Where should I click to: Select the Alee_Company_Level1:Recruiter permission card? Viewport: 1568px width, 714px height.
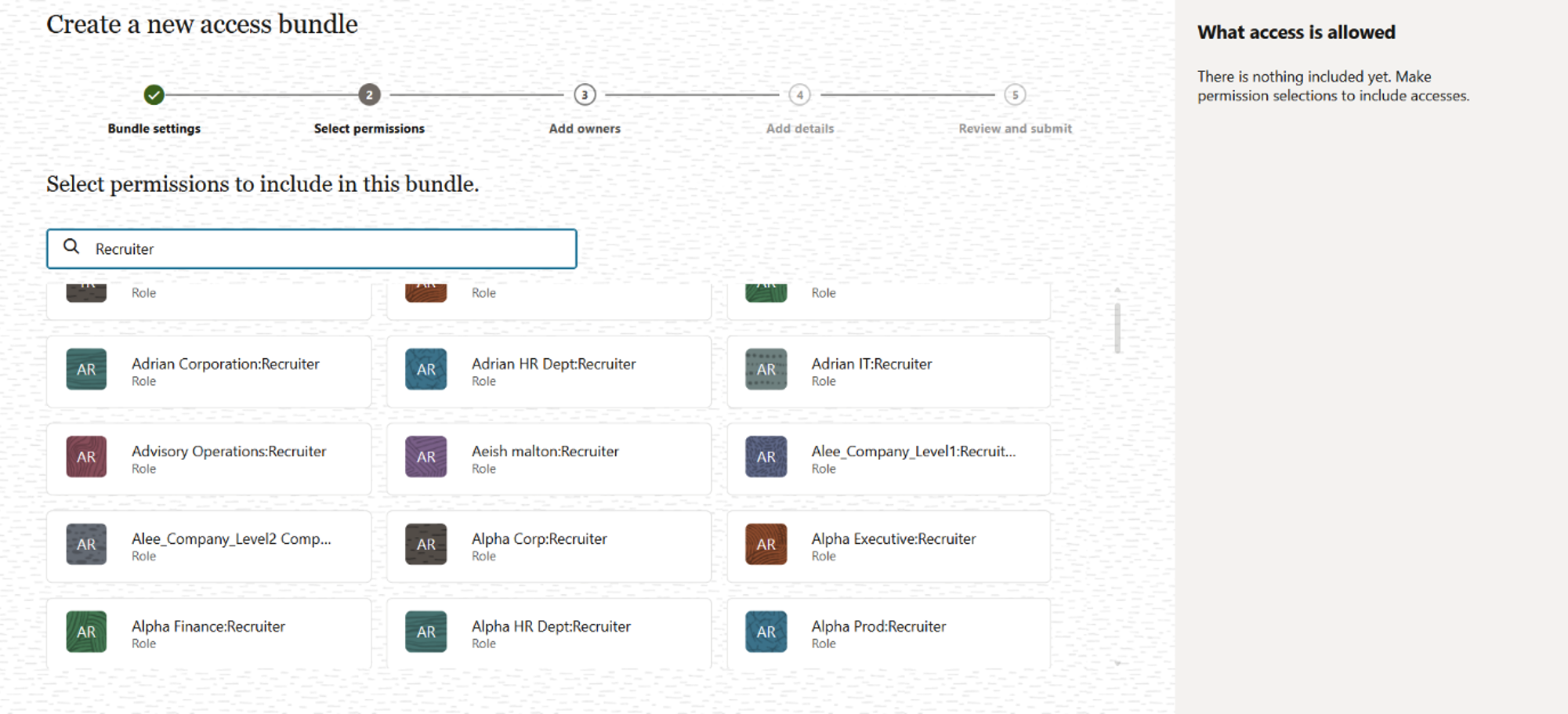point(888,457)
